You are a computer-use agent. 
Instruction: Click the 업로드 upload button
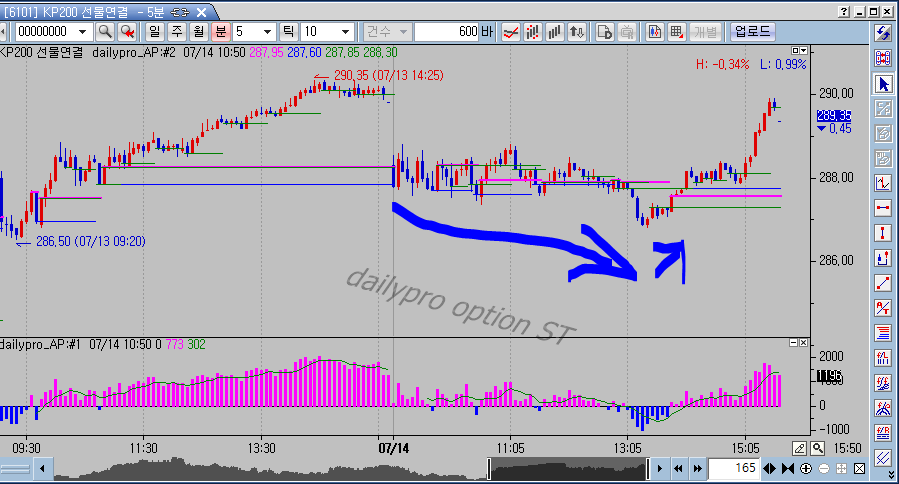[x=752, y=32]
